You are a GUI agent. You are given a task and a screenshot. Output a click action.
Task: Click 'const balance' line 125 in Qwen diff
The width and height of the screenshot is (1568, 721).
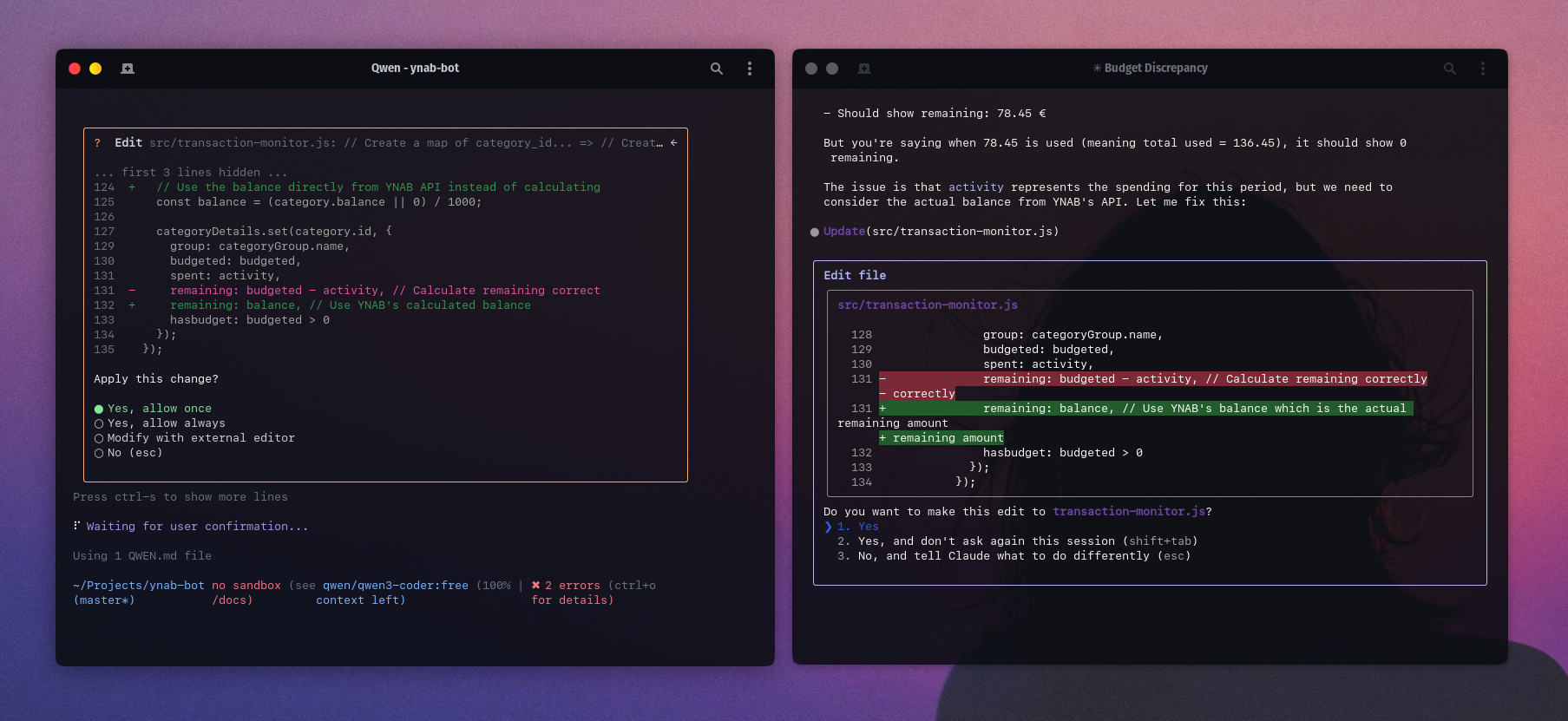(x=288, y=202)
